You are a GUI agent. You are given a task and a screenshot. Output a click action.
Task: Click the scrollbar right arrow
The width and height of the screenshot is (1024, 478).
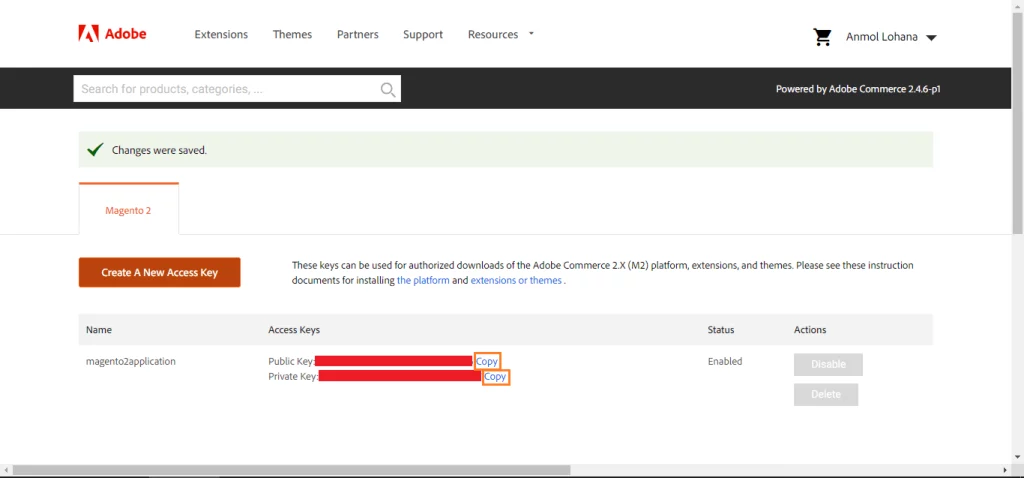click(1004, 470)
